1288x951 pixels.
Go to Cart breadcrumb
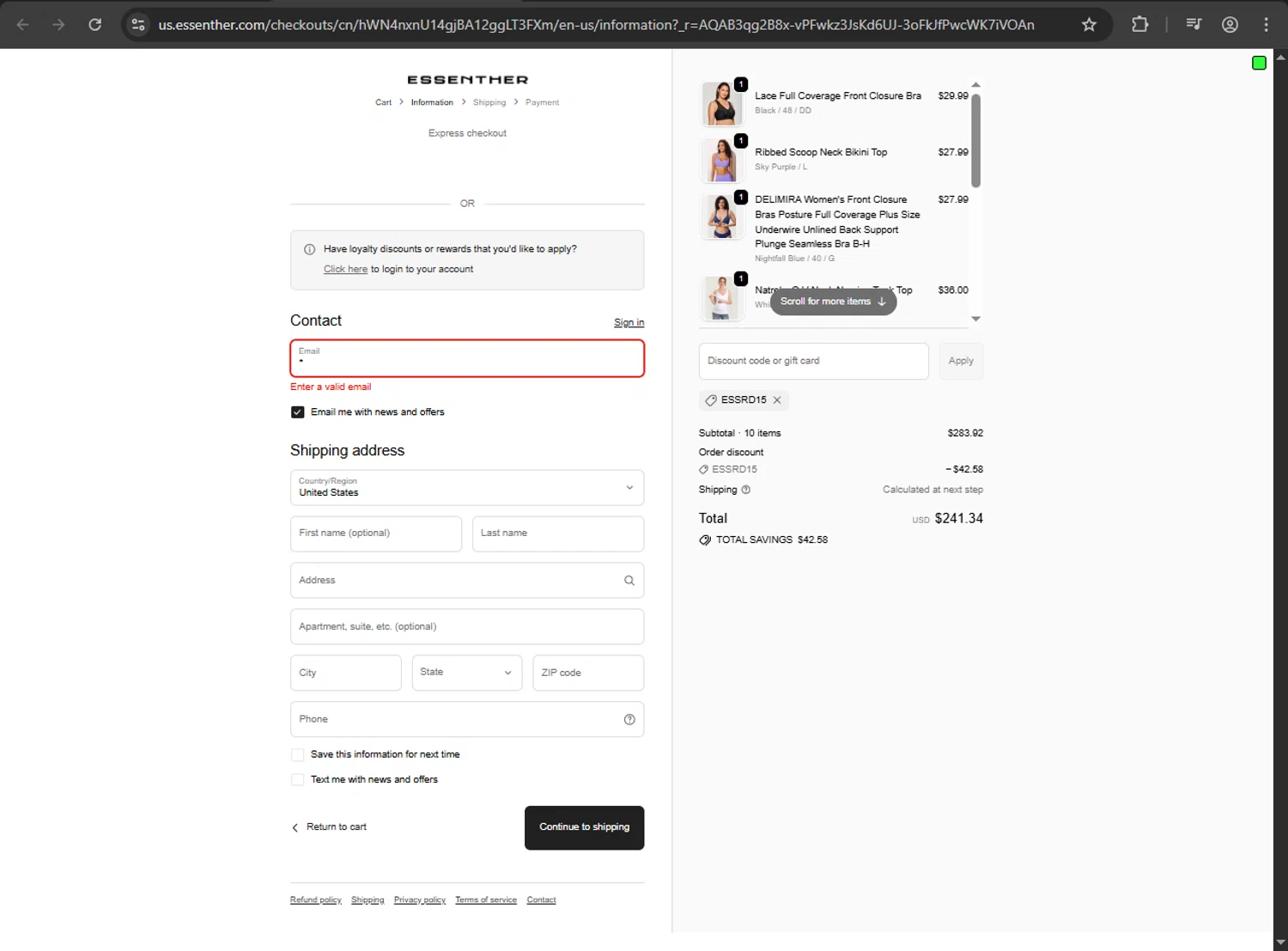pos(383,103)
